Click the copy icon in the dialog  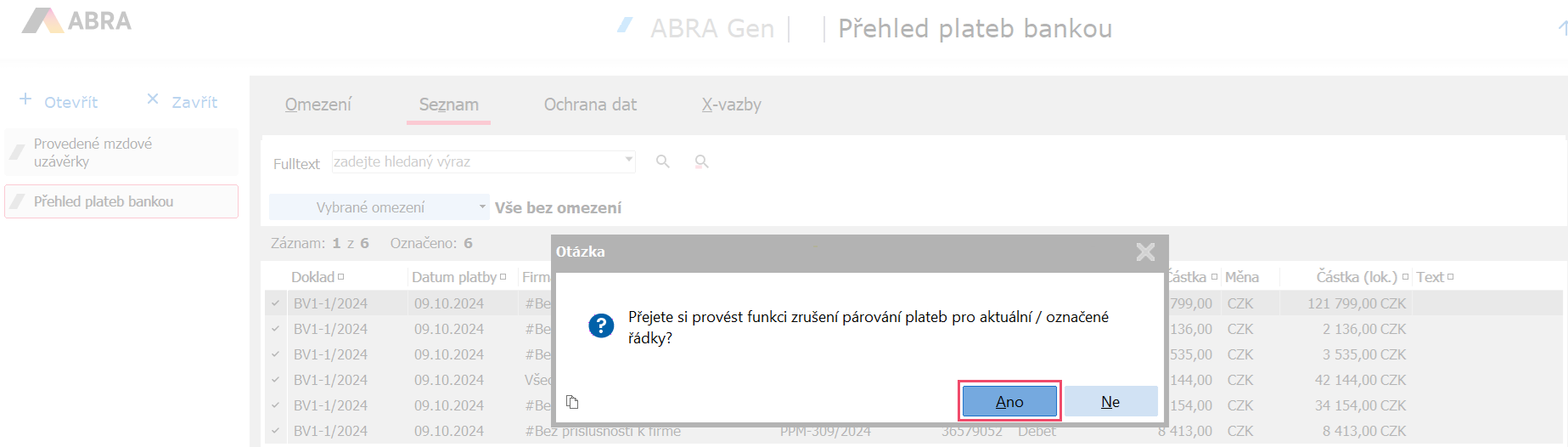(572, 402)
